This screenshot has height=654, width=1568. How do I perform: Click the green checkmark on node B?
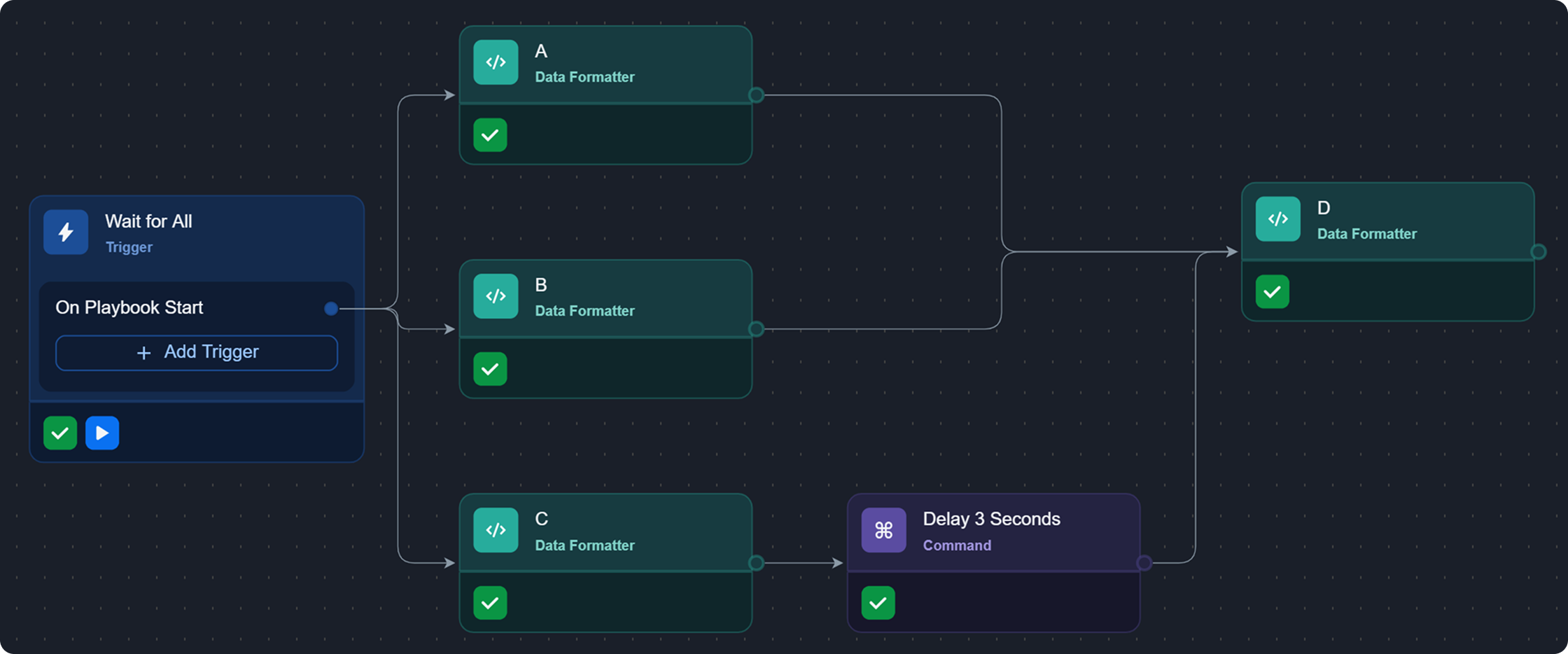pos(490,369)
